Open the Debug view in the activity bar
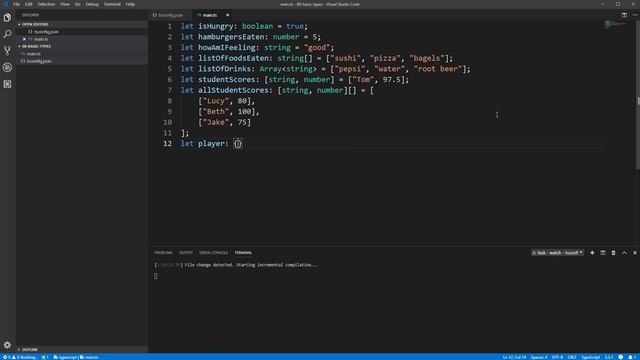640x360 pixels. pyautogui.click(x=7, y=67)
